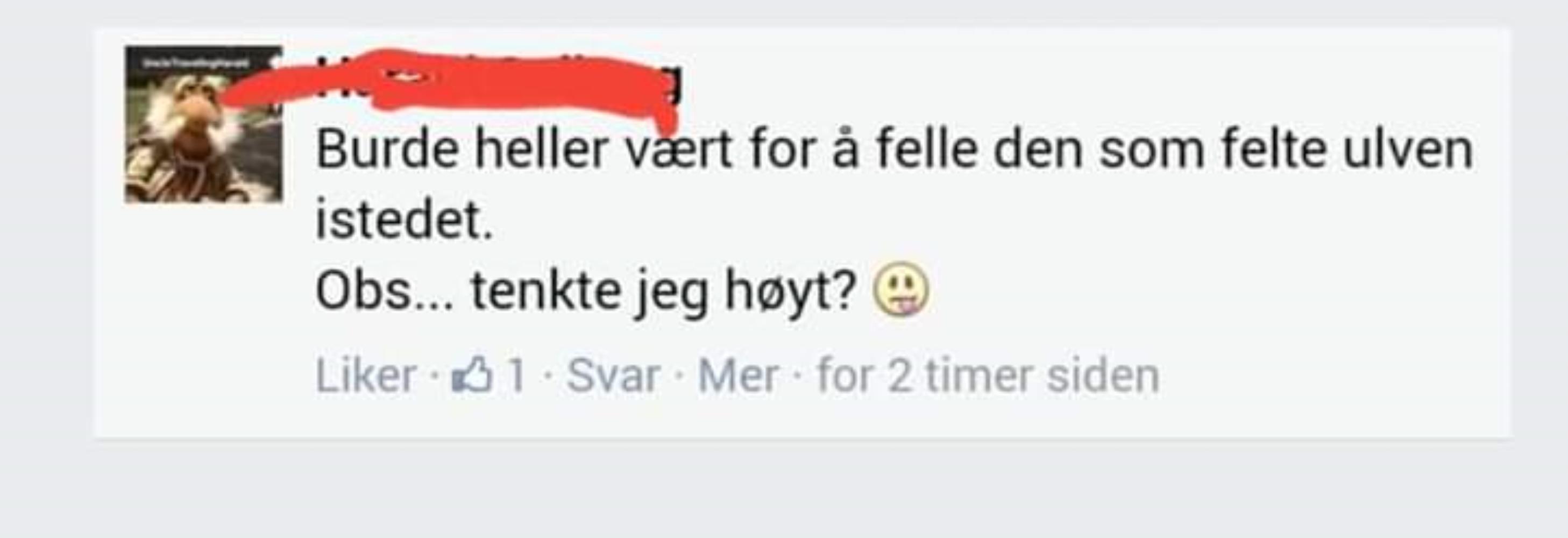This screenshot has height=538, width=1568.
Task: Open the Mer options for this comment
Action: click(737, 376)
